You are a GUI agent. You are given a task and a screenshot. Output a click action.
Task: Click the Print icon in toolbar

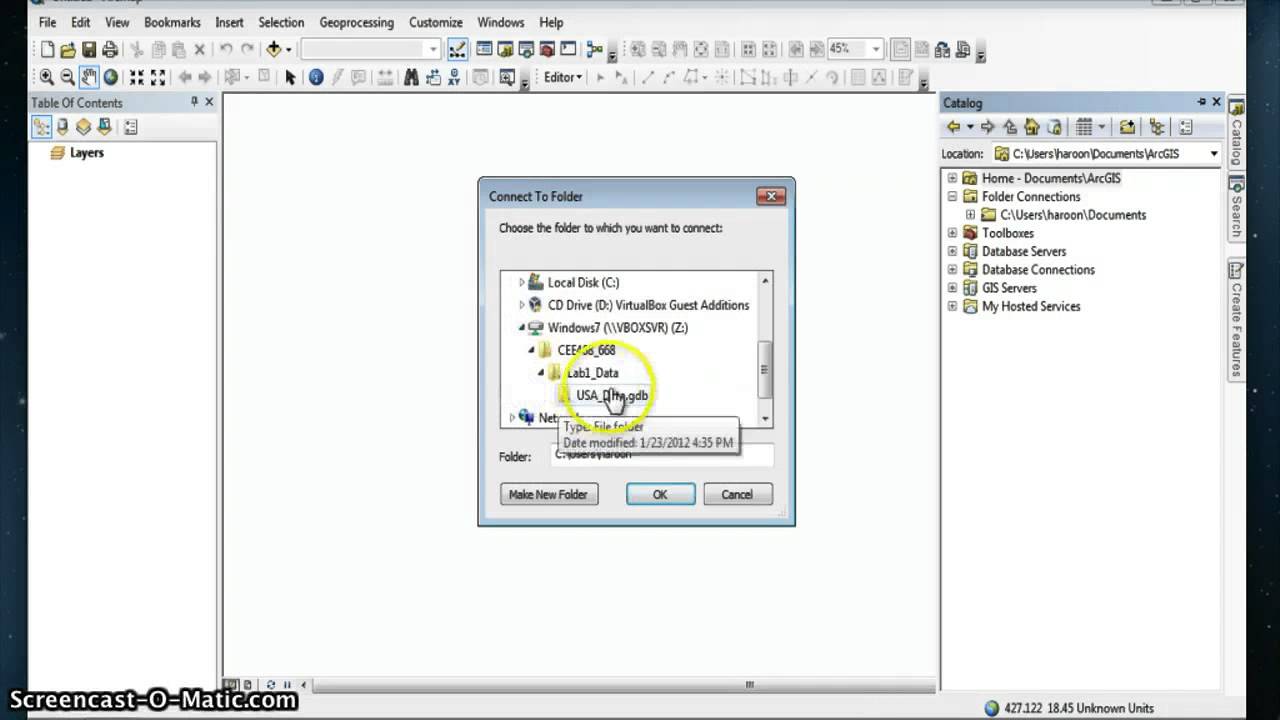110,49
